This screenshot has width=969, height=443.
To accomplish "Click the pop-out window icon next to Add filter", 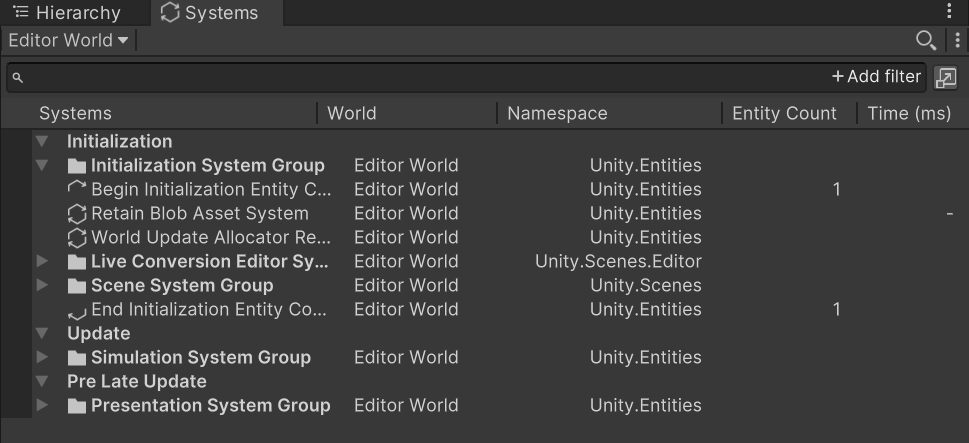I will 946,78.
